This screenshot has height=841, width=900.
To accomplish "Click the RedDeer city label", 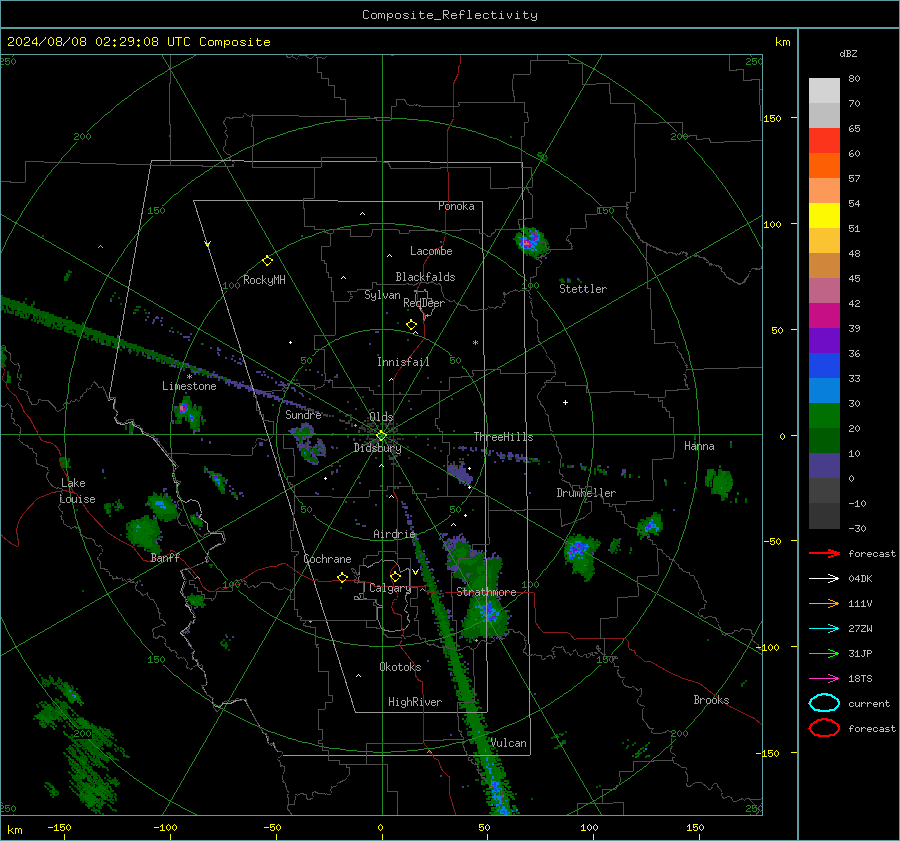I will tap(424, 303).
